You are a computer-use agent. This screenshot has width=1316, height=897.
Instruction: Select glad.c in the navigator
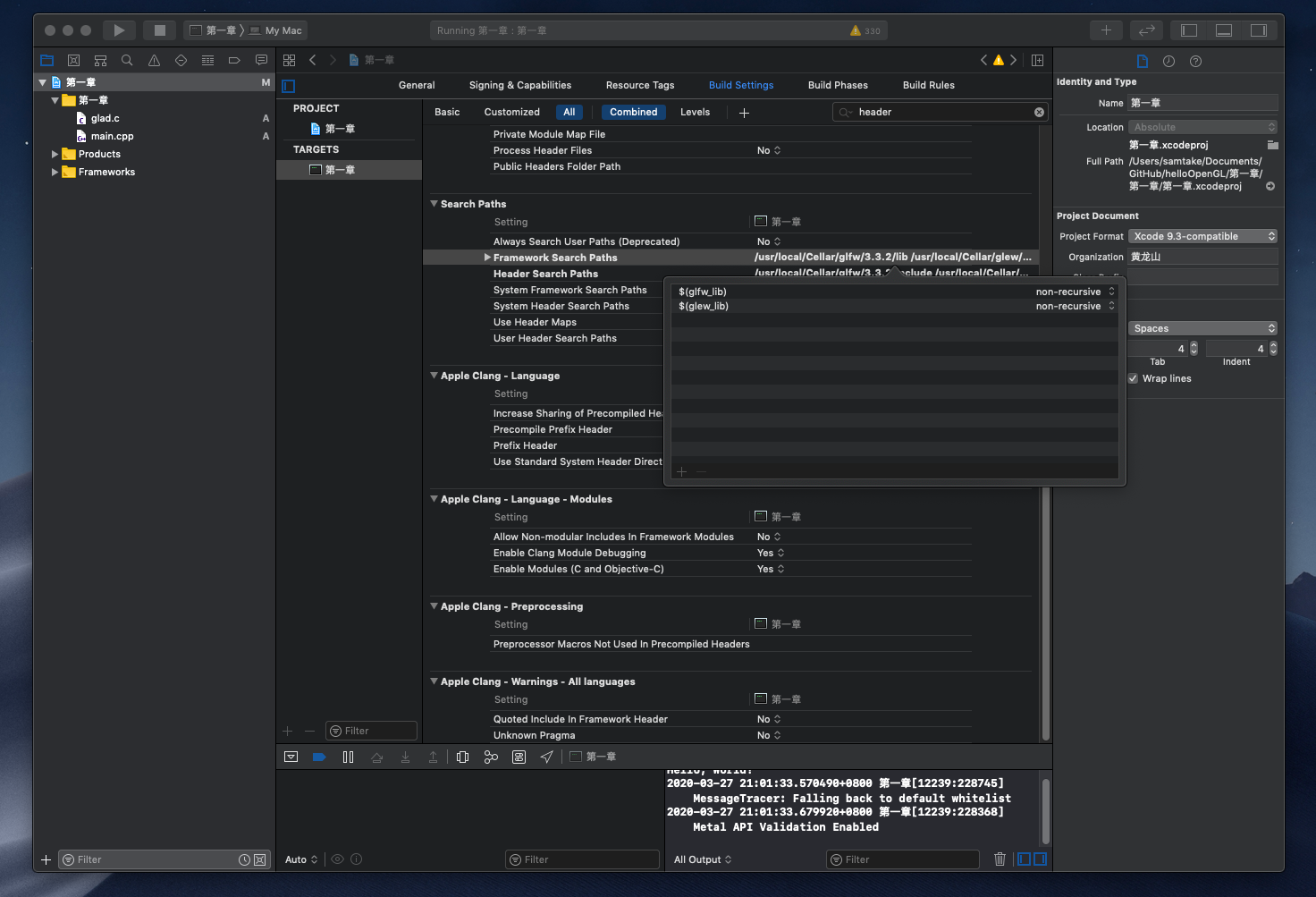pyautogui.click(x=105, y=118)
